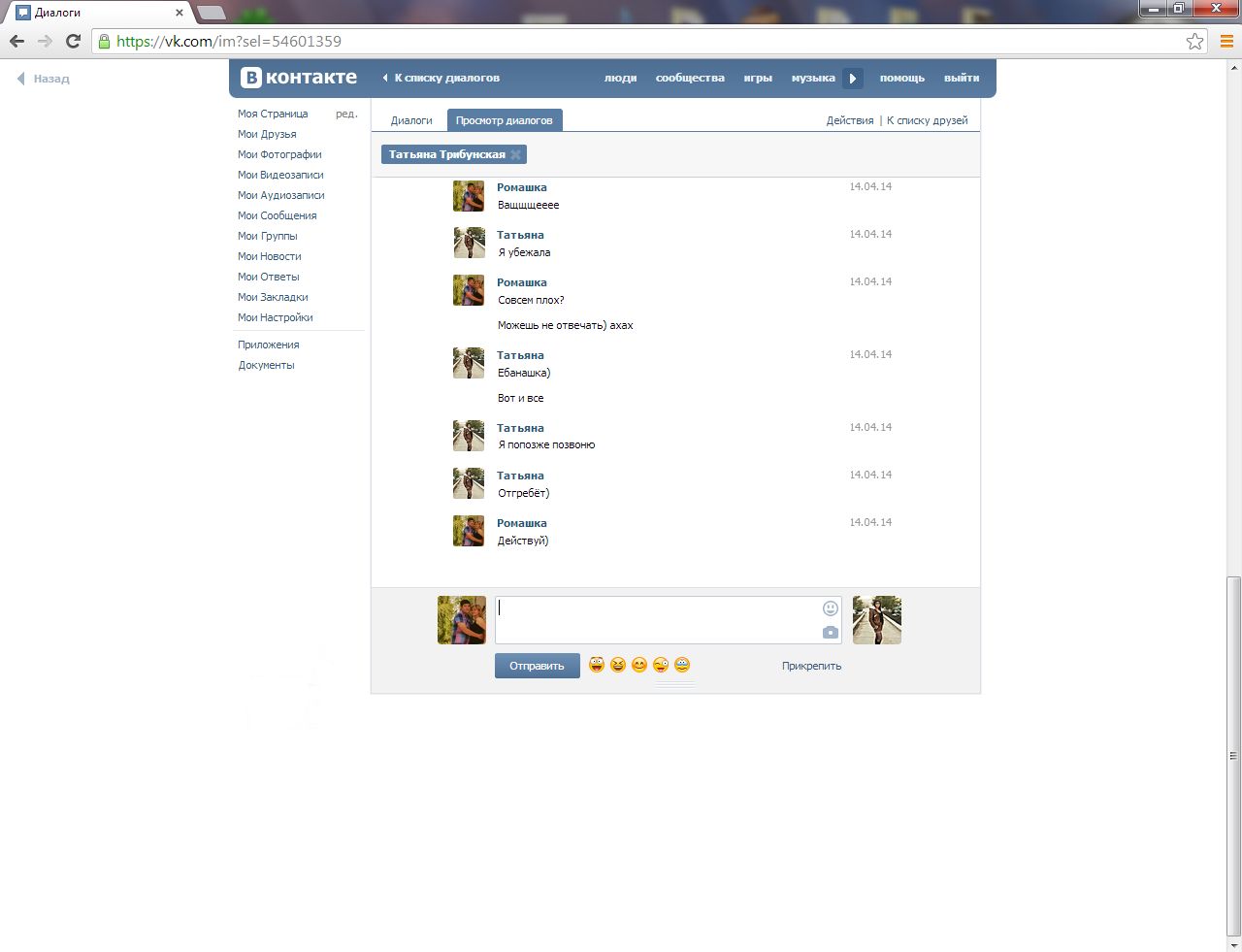Select the Просмотр диалогов tab

point(505,120)
